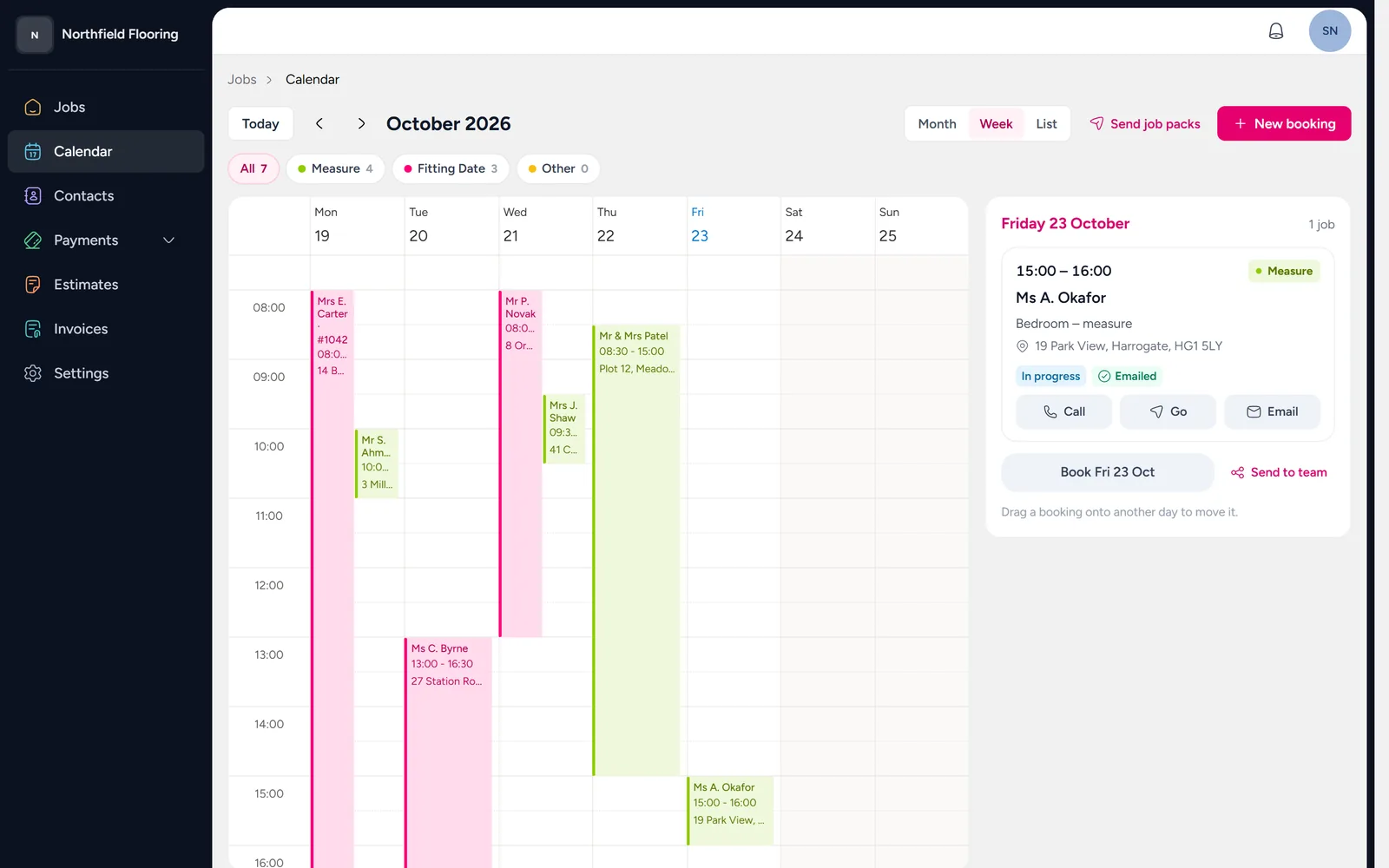Open Settings gear icon in sidebar
This screenshot has height=868, width=1389.
click(33, 372)
